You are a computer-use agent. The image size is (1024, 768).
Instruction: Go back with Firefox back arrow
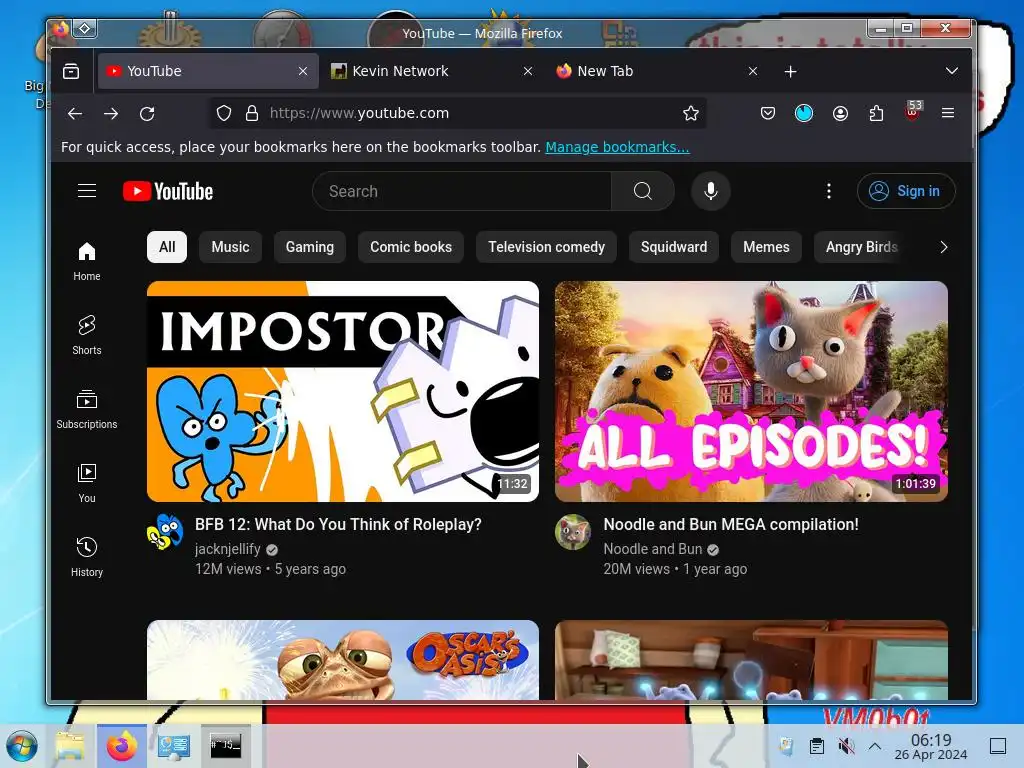click(x=75, y=114)
